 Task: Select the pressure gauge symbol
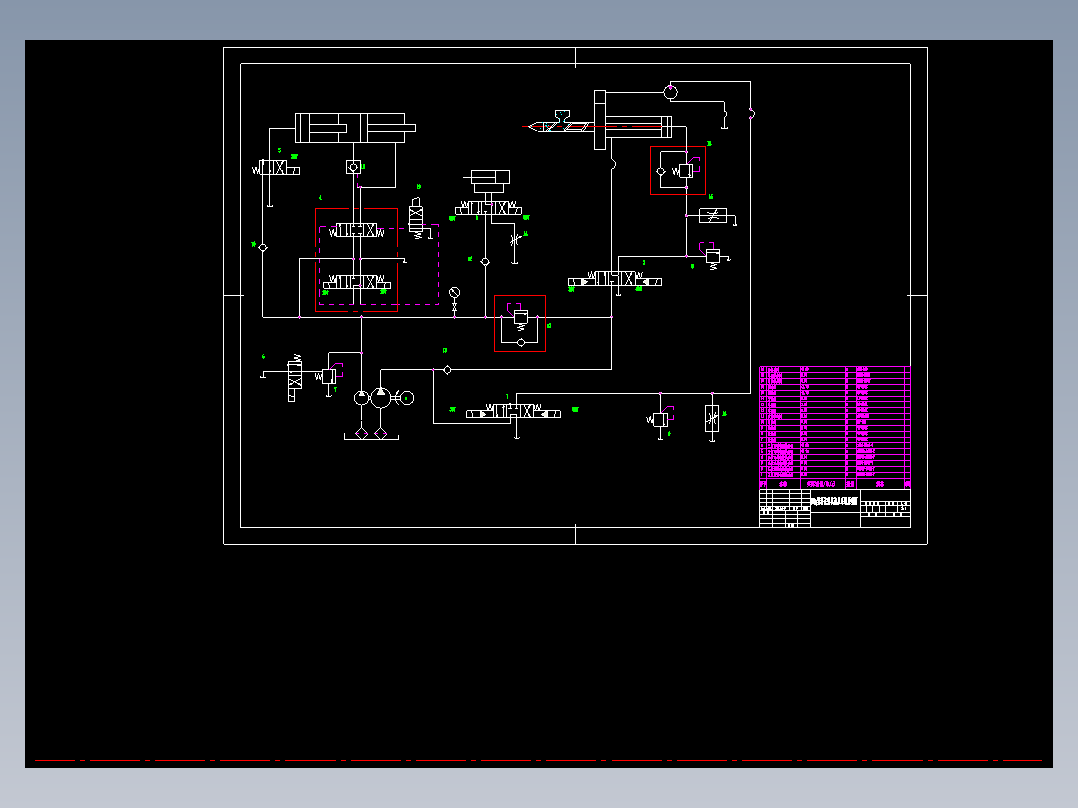point(454,293)
